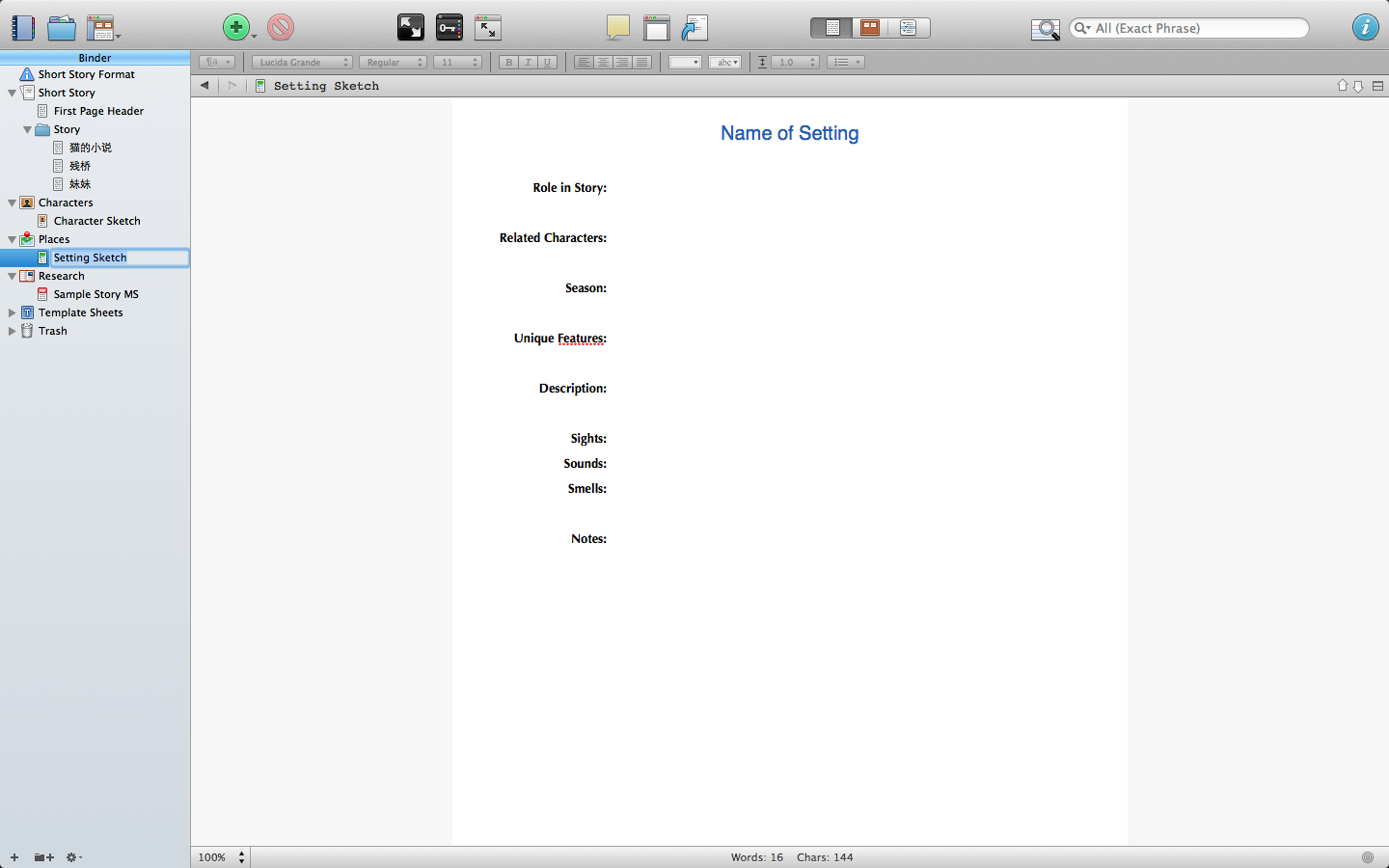Click the Words: 16 count in footer

click(757, 857)
